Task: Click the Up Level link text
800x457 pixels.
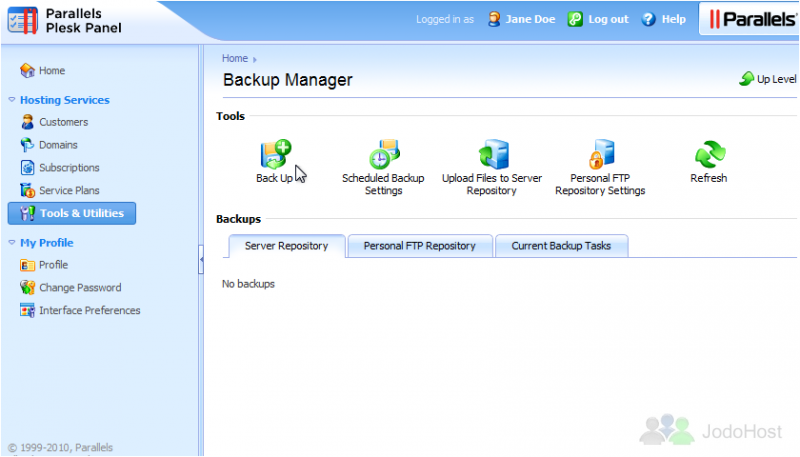Action: tap(777, 79)
